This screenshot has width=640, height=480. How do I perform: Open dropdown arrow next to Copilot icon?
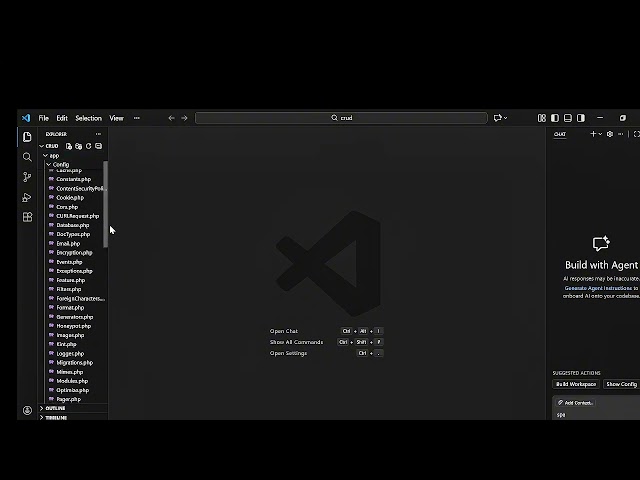click(x=506, y=118)
